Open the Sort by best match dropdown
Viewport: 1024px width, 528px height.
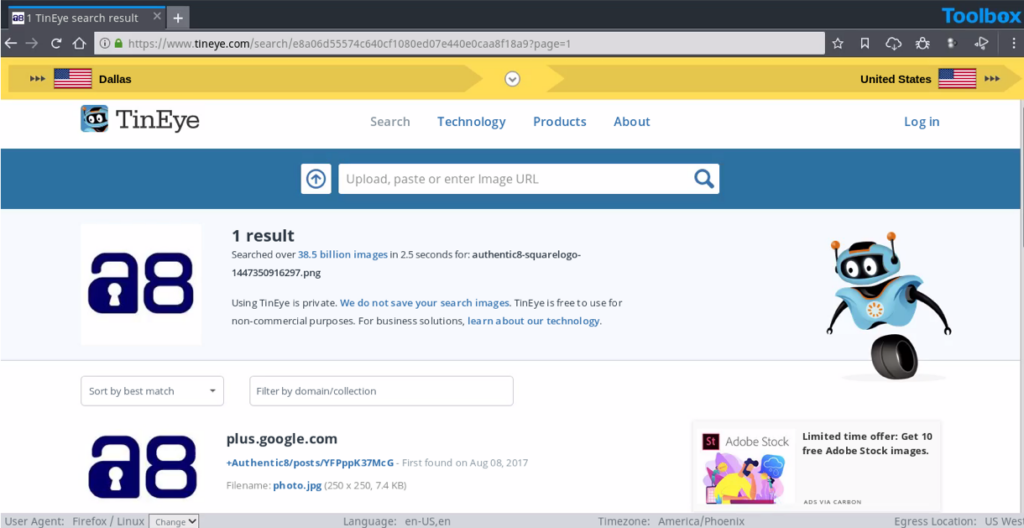152,391
